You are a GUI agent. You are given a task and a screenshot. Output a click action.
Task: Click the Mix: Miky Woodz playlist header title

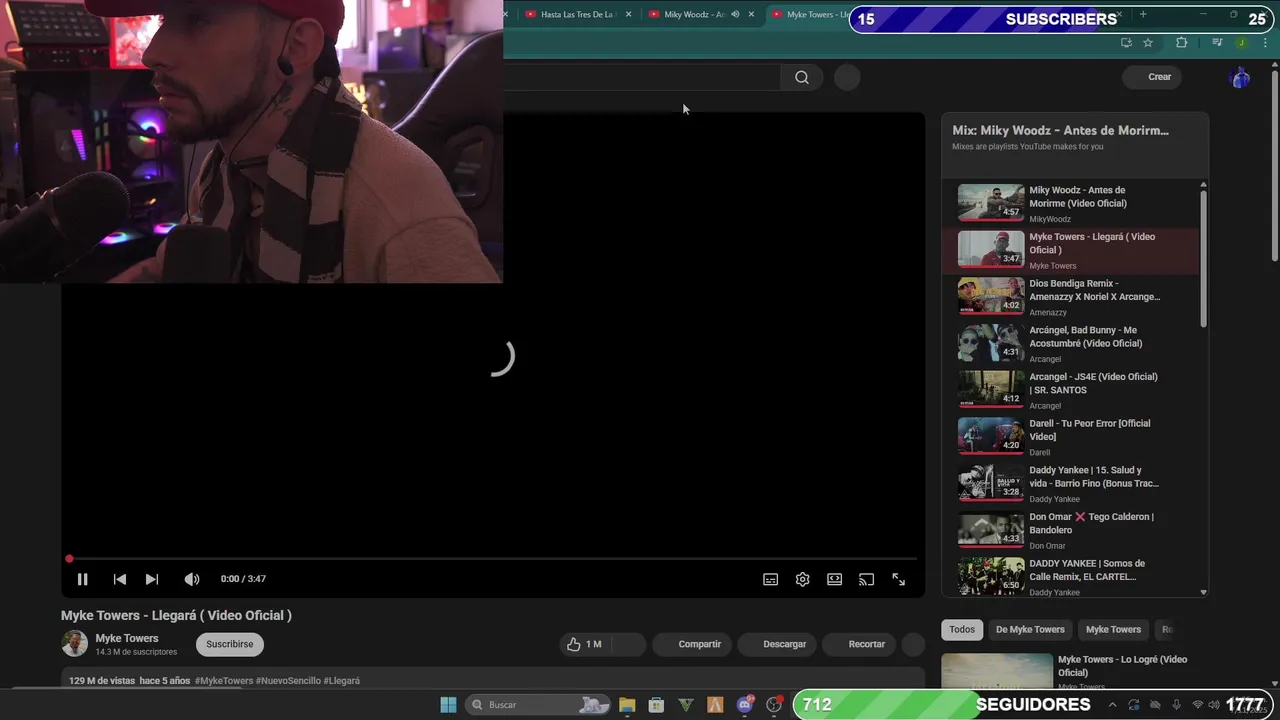point(1060,130)
